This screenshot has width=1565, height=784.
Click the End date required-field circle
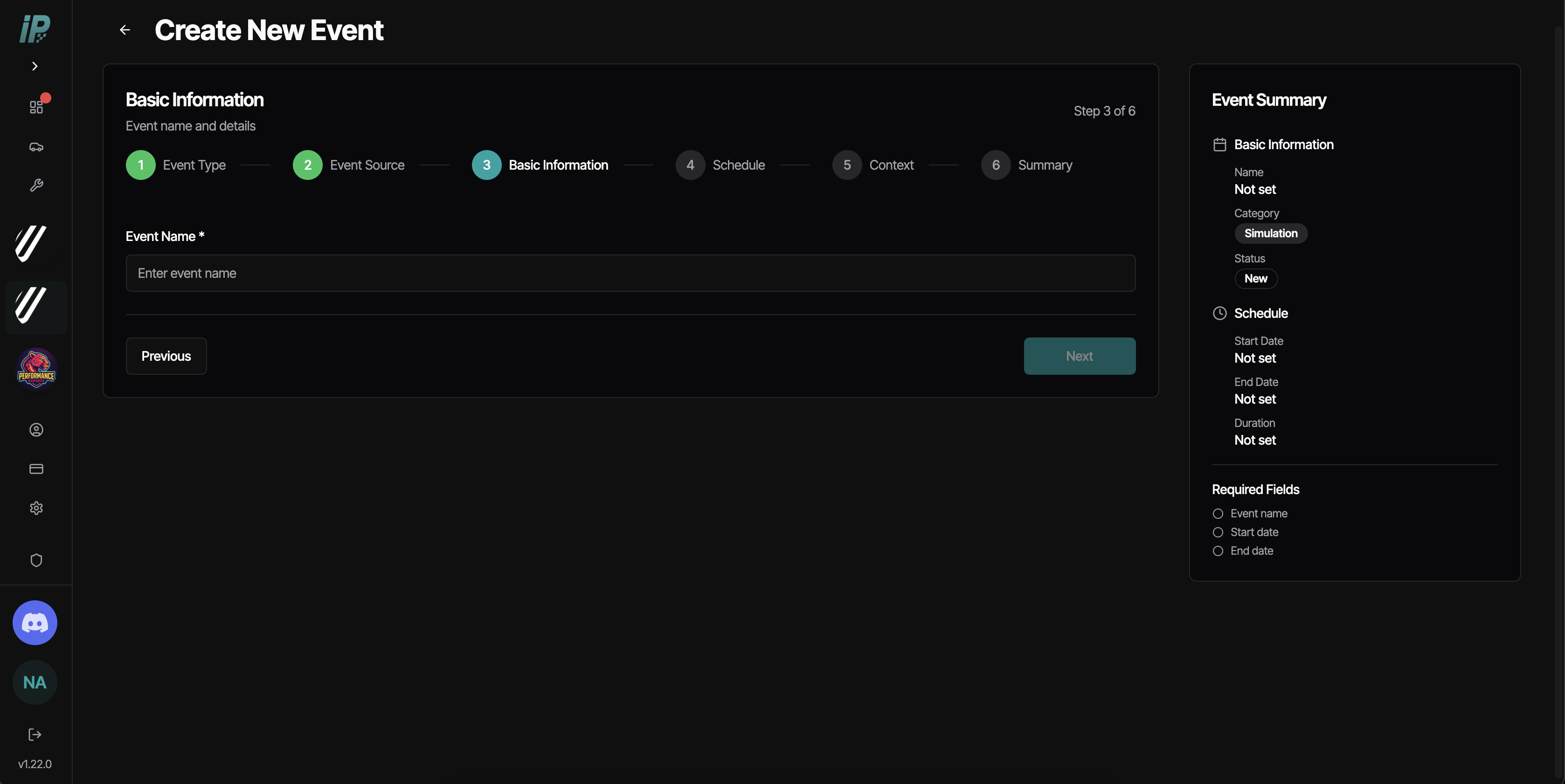(1218, 551)
